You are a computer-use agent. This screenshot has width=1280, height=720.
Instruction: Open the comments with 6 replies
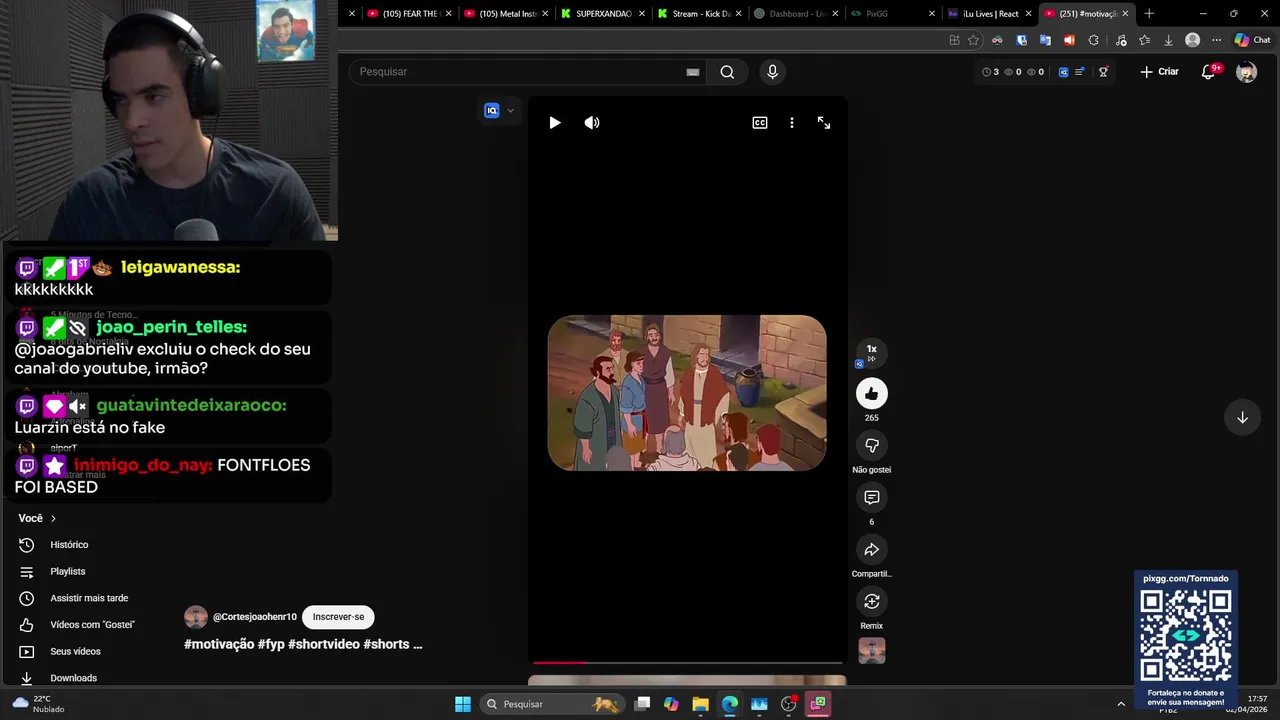pos(871,497)
